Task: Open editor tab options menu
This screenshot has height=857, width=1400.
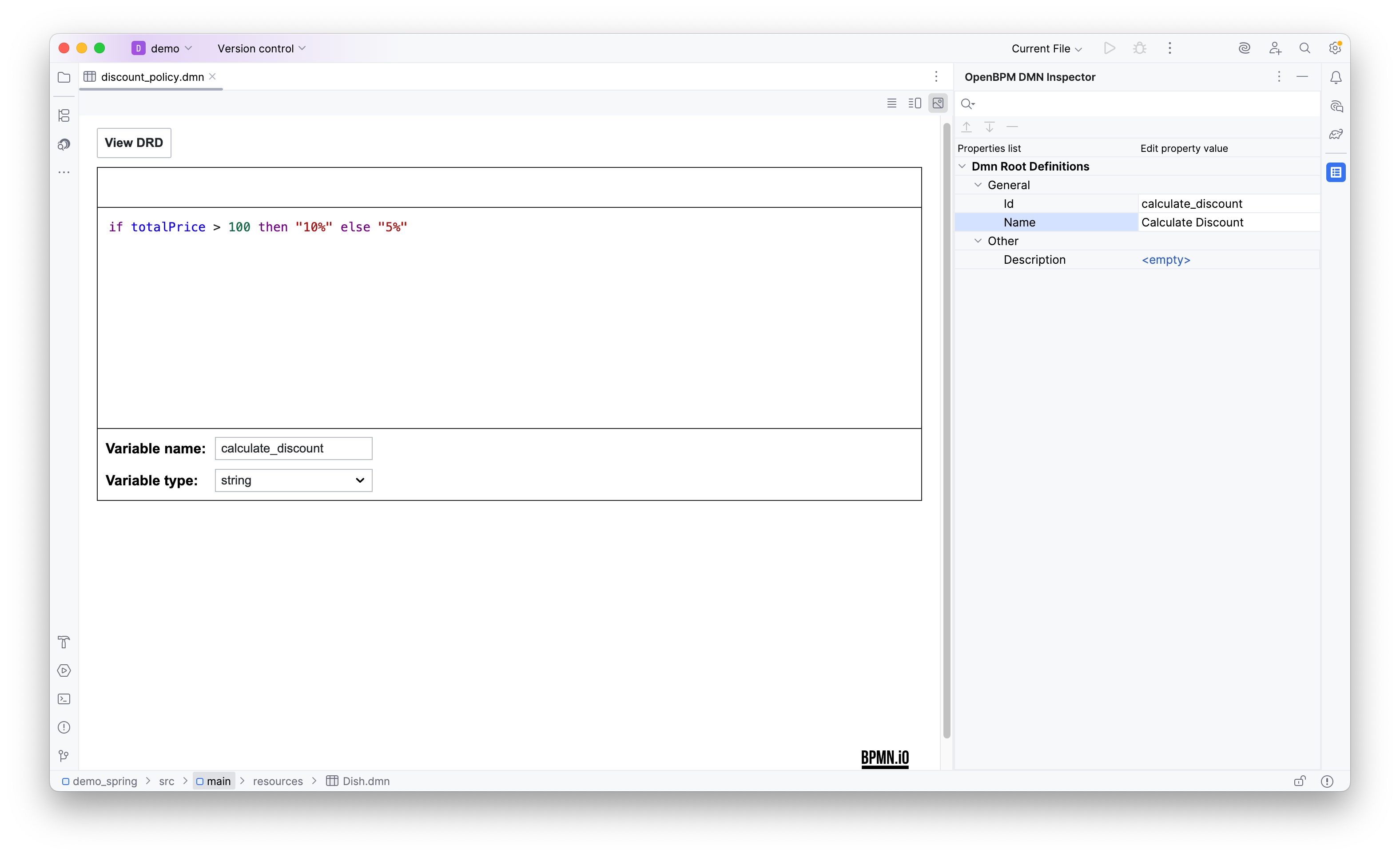Action: click(936, 77)
